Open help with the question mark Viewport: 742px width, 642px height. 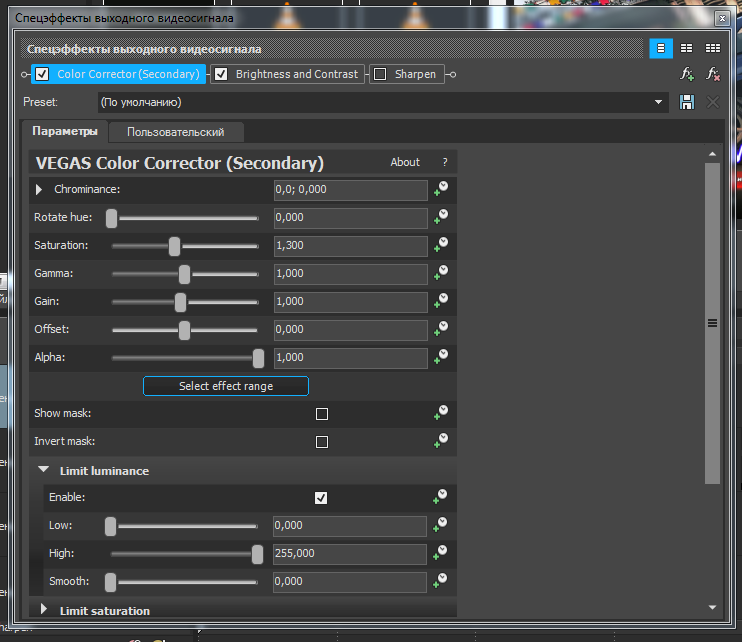tap(445, 162)
